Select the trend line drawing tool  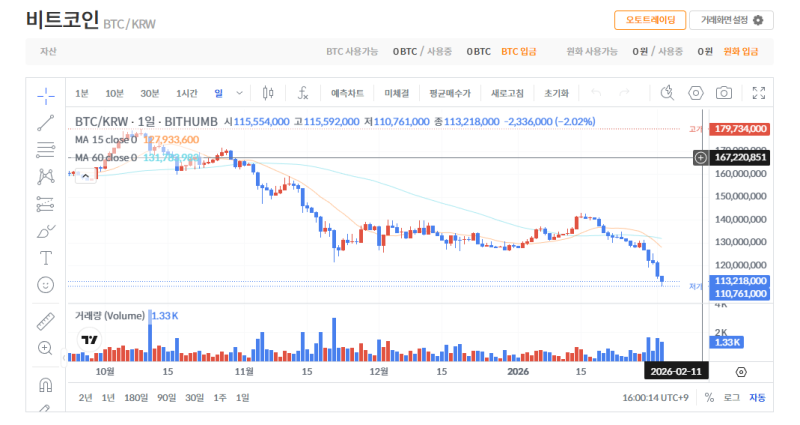coord(45,123)
